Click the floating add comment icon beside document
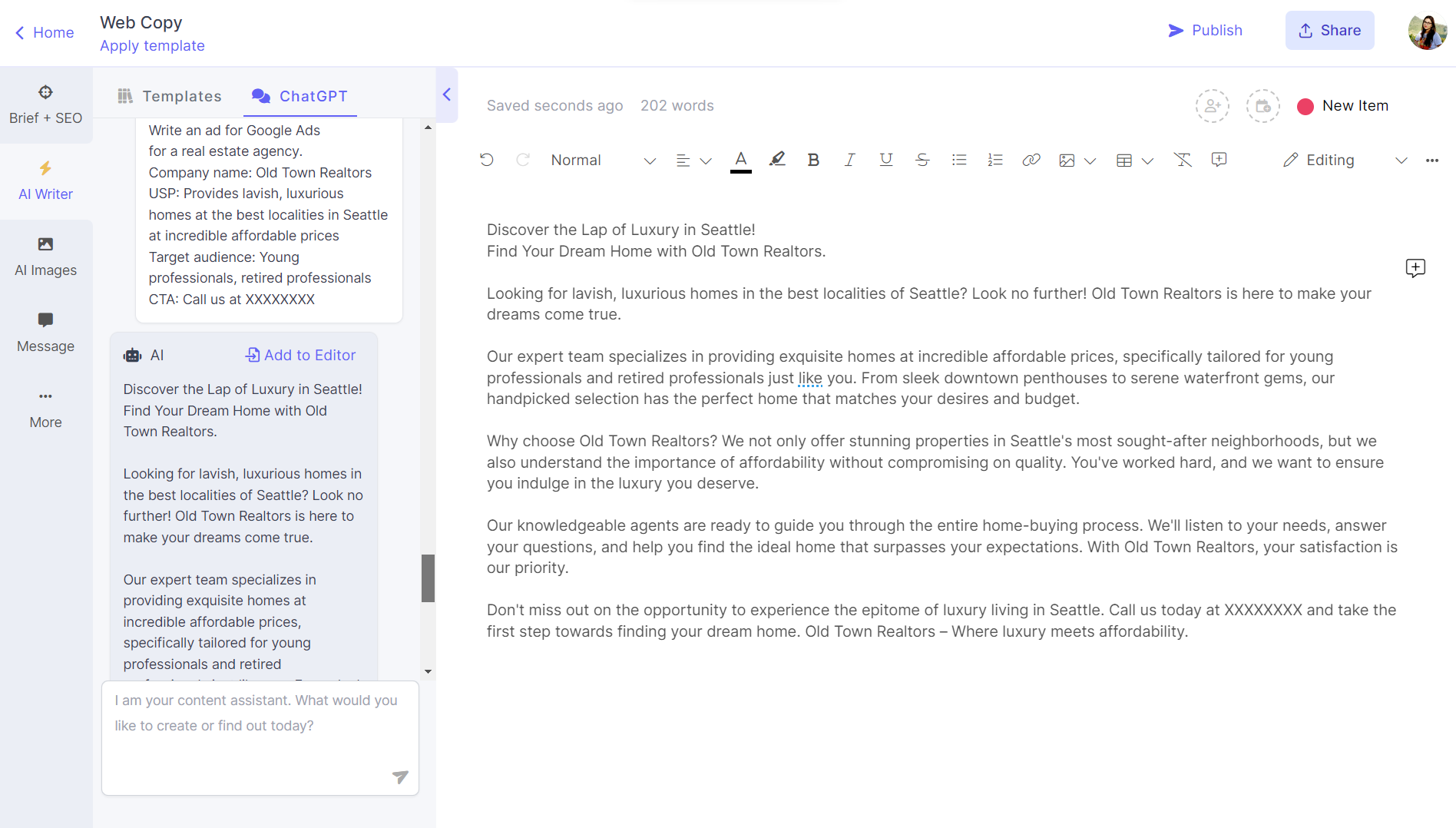Image resolution: width=1456 pixels, height=828 pixels. (1415, 268)
